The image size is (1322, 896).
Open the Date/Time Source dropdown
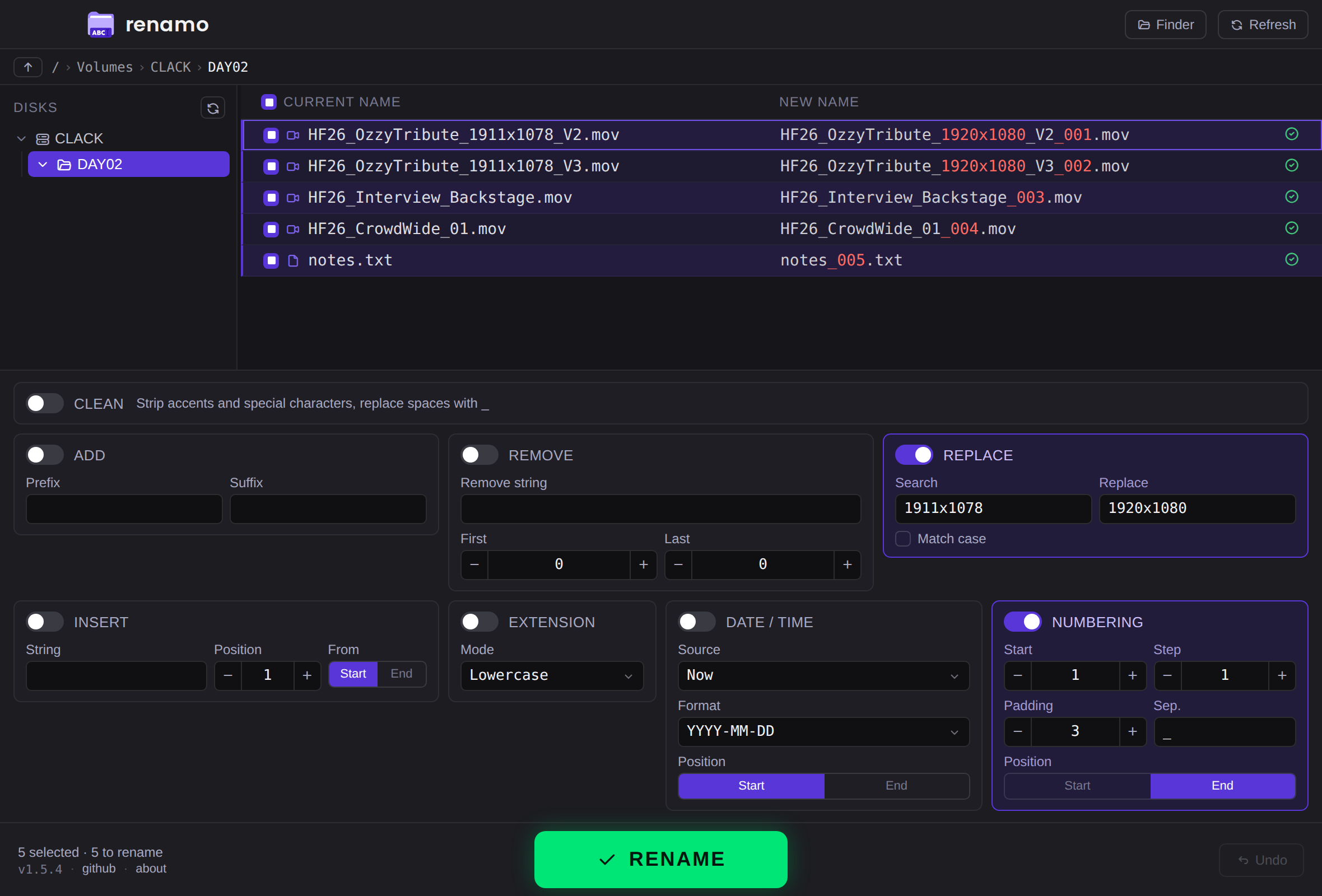823,675
